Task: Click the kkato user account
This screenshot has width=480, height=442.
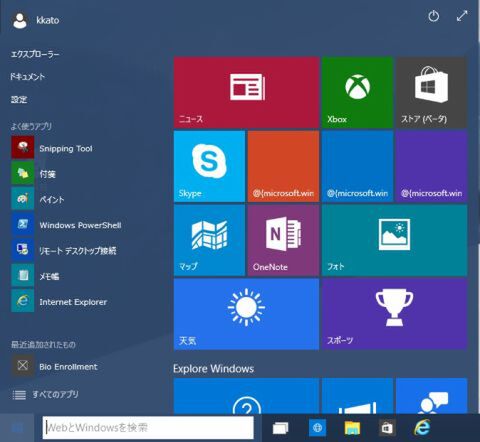Action: point(36,20)
